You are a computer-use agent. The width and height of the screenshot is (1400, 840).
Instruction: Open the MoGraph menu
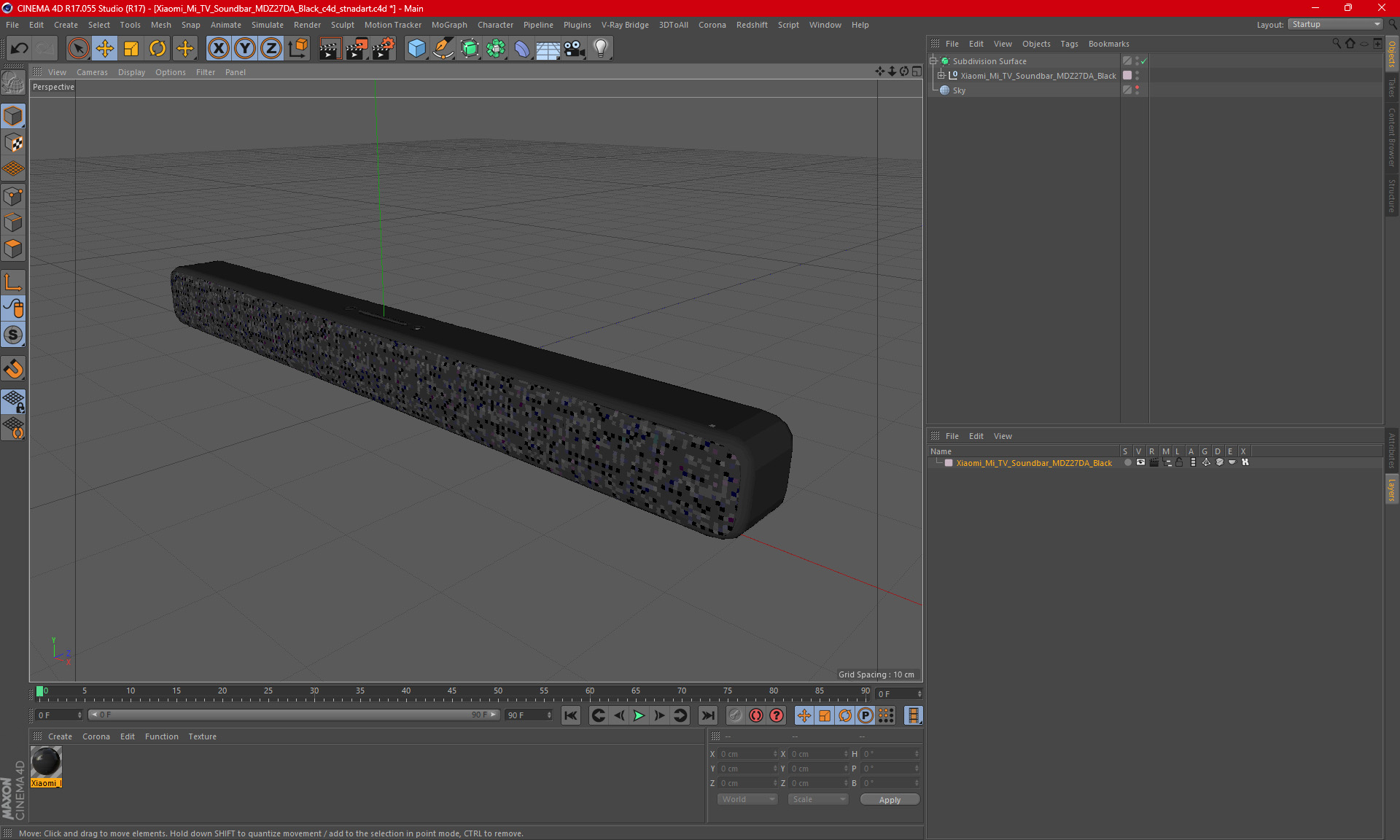click(x=448, y=25)
